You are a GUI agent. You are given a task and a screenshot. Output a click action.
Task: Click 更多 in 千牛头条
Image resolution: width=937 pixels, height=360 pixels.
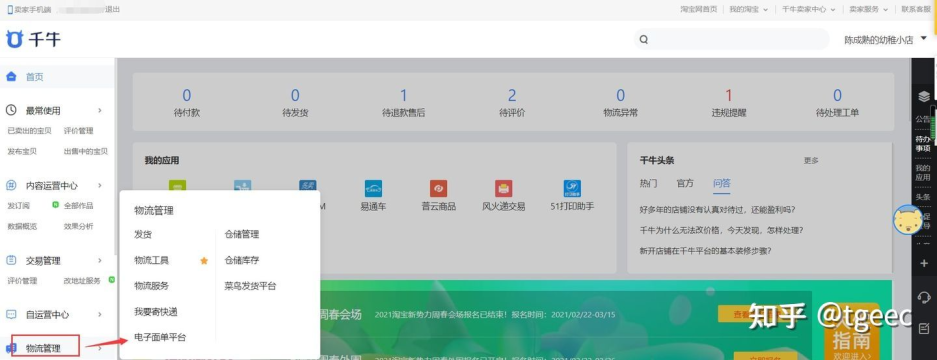pos(811,160)
